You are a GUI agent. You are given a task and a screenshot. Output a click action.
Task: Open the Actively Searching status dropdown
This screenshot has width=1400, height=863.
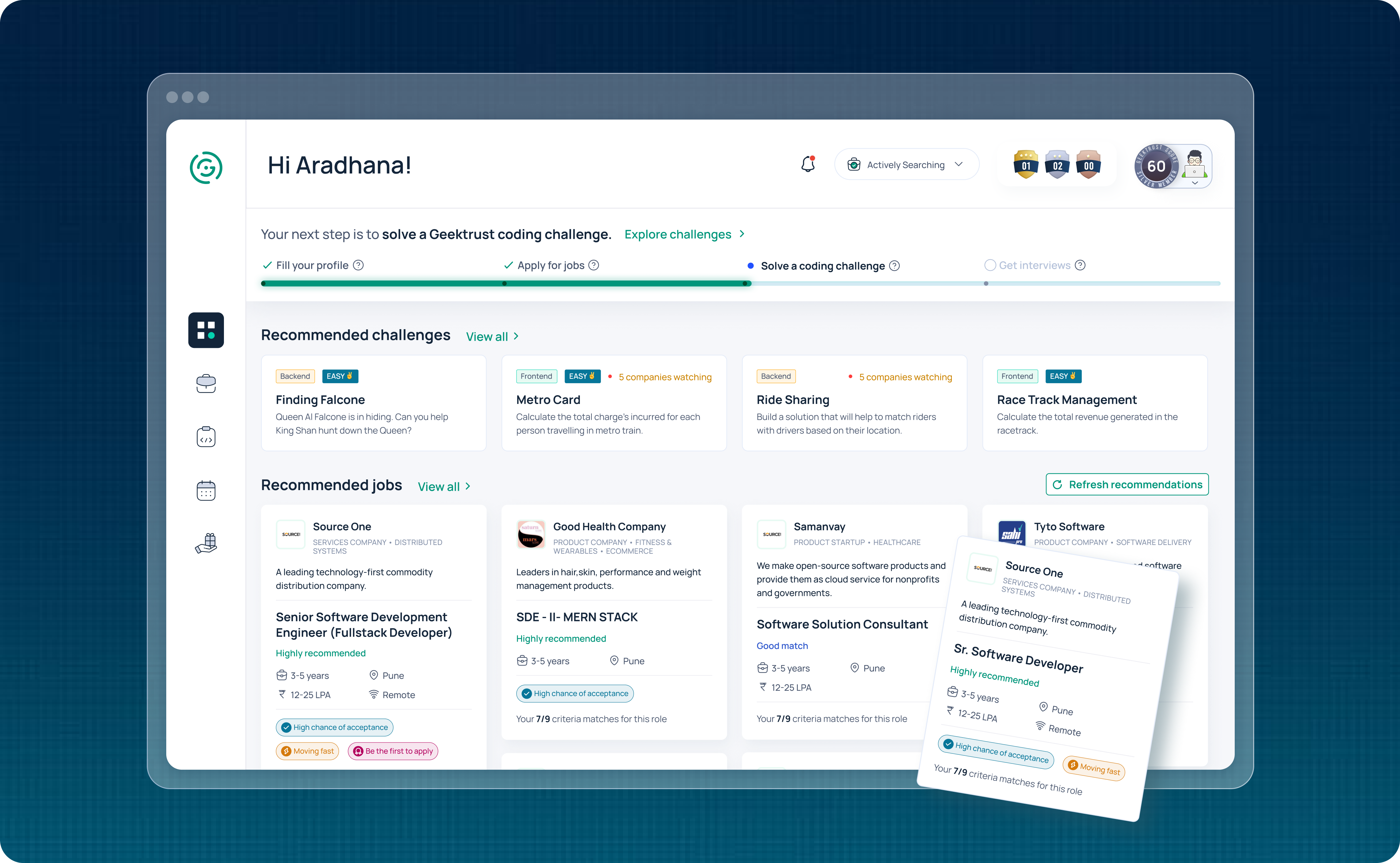pyautogui.click(x=906, y=164)
